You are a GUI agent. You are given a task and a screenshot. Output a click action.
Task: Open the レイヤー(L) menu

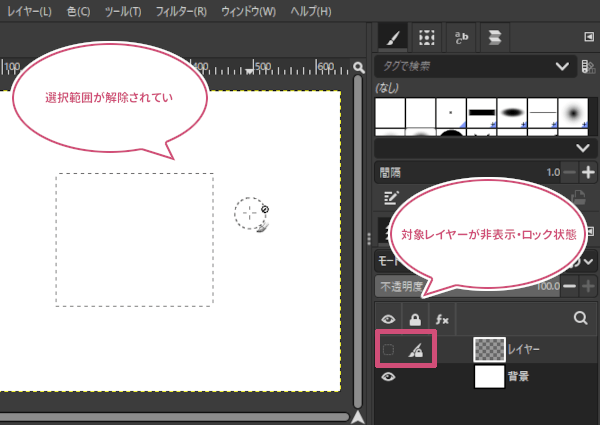29,11
